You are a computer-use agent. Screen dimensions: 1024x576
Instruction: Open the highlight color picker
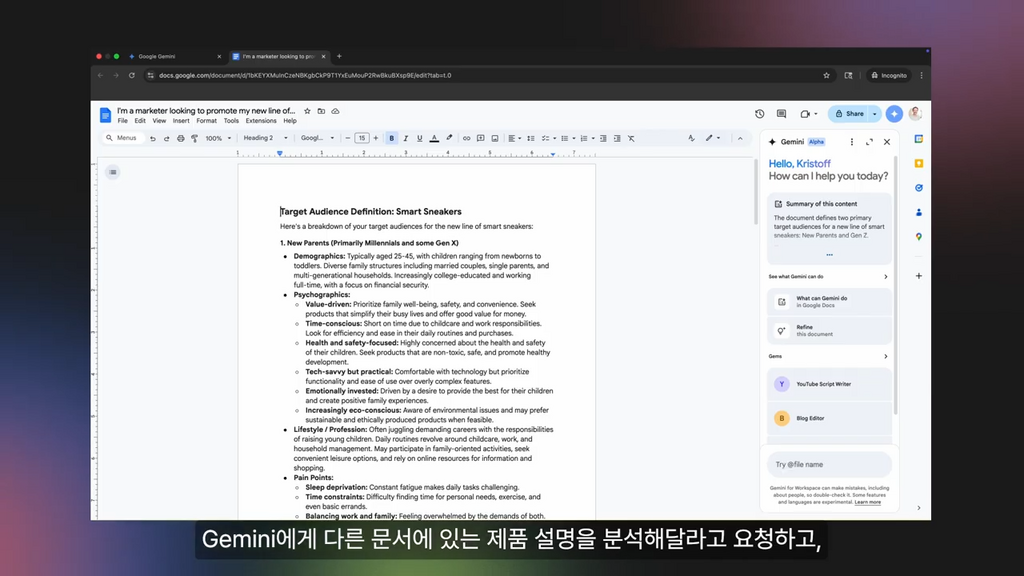tap(449, 138)
